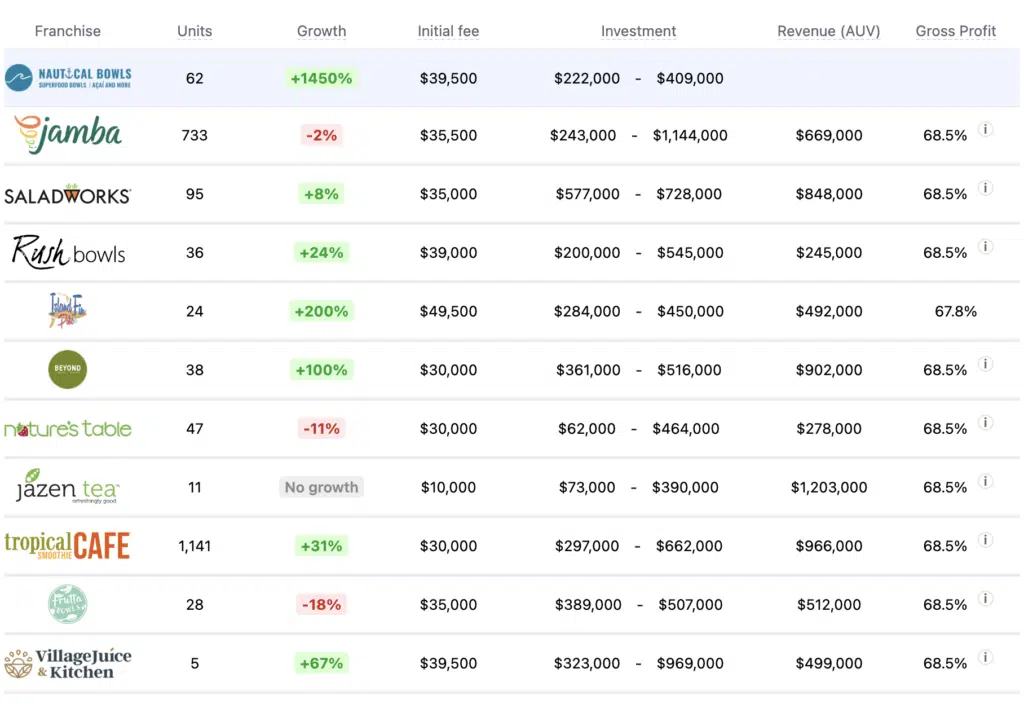Select the Island Fin Poke logo
1024x704 pixels.
67,311
